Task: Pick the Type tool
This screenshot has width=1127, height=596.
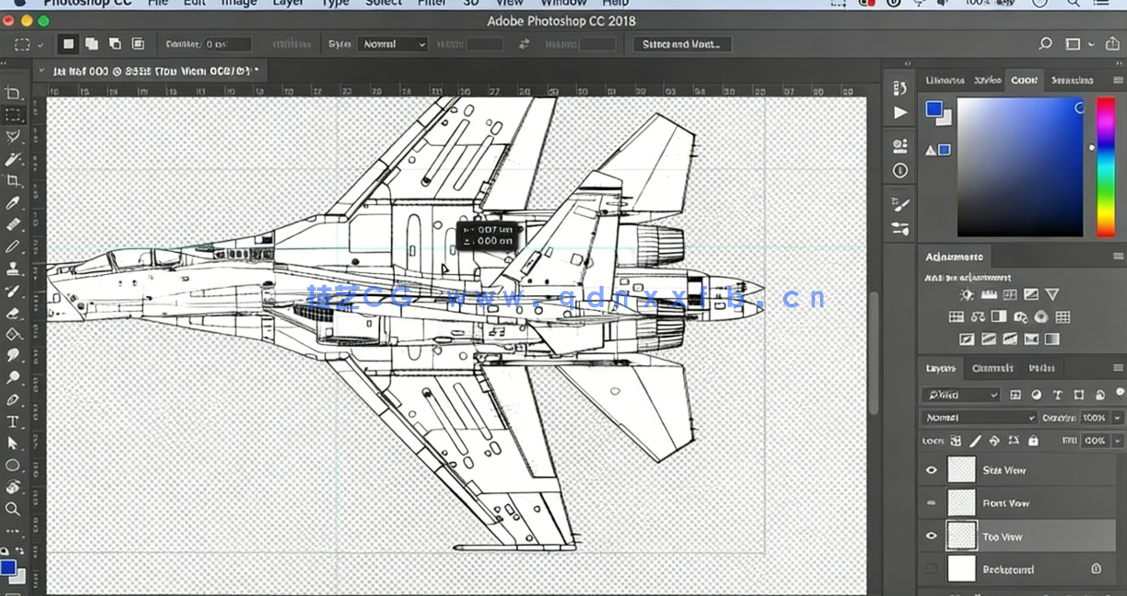Action: 13,422
